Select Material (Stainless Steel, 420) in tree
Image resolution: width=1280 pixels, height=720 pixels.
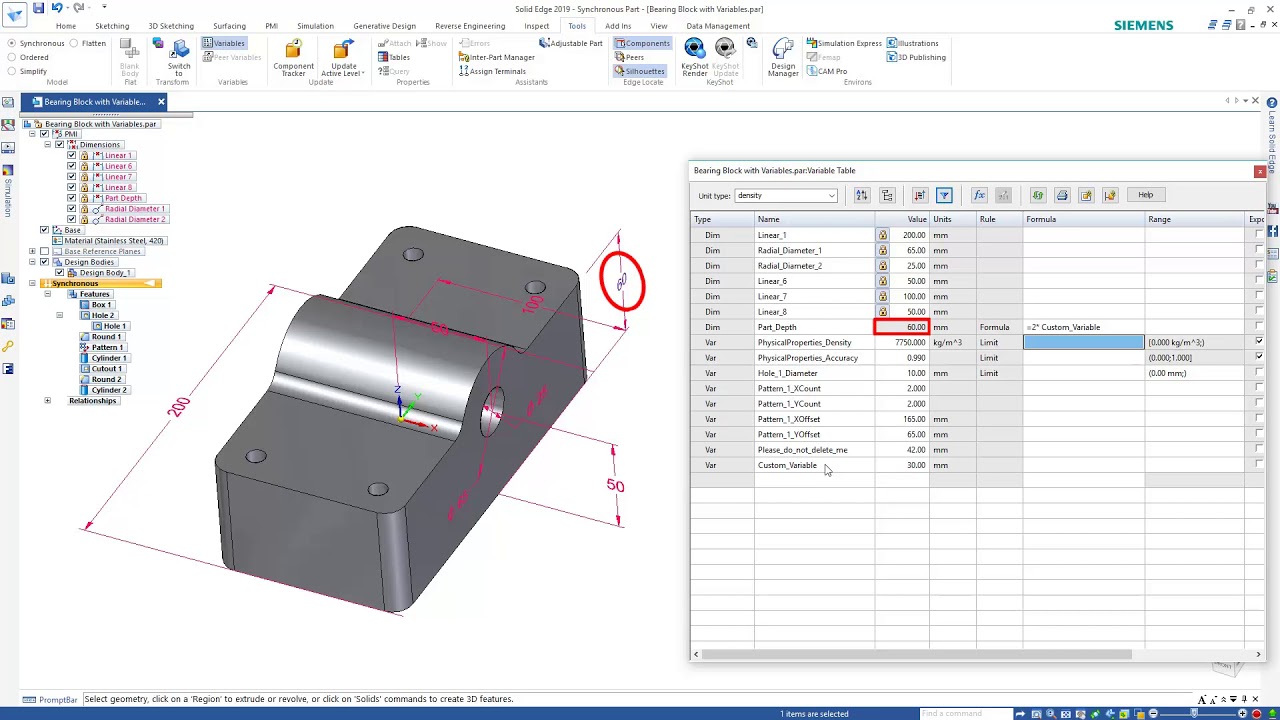(x=108, y=241)
